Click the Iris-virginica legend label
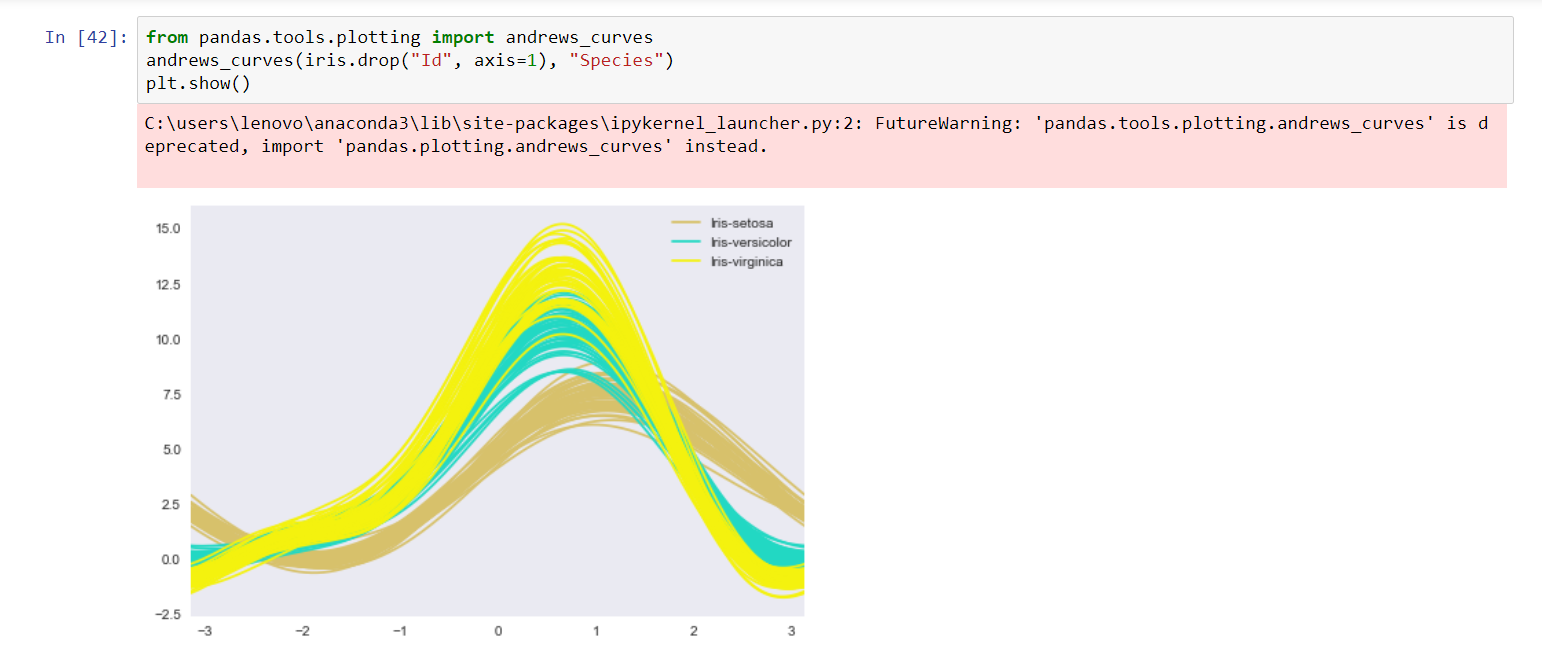Screen dimensions: 1542x662 point(746,261)
